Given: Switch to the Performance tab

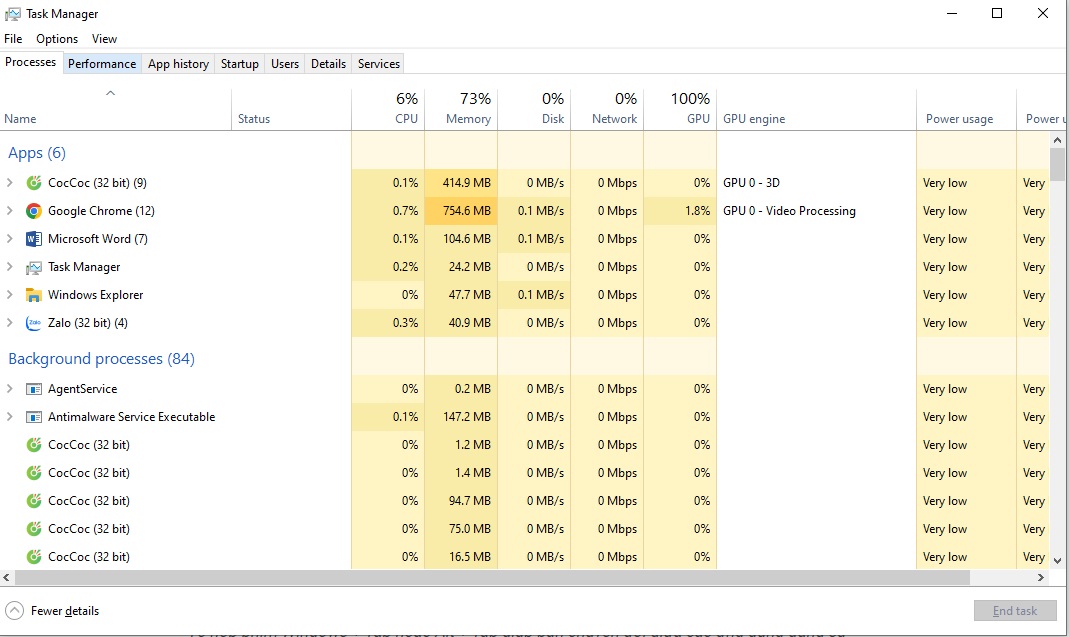Looking at the screenshot, I should click(x=102, y=64).
